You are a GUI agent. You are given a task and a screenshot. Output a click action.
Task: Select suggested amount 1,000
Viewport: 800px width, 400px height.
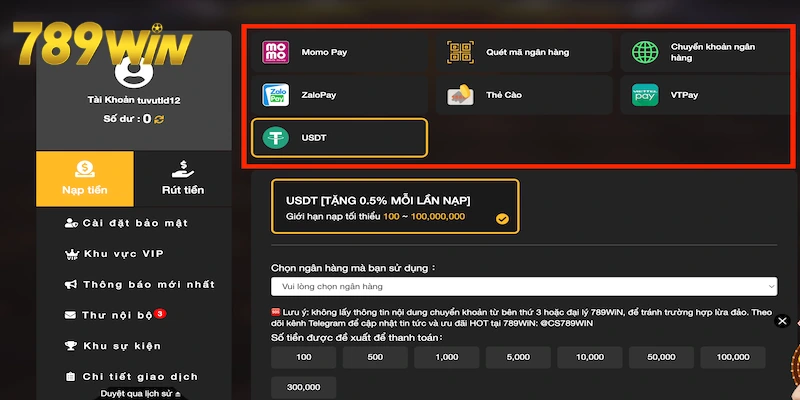tap(446, 357)
